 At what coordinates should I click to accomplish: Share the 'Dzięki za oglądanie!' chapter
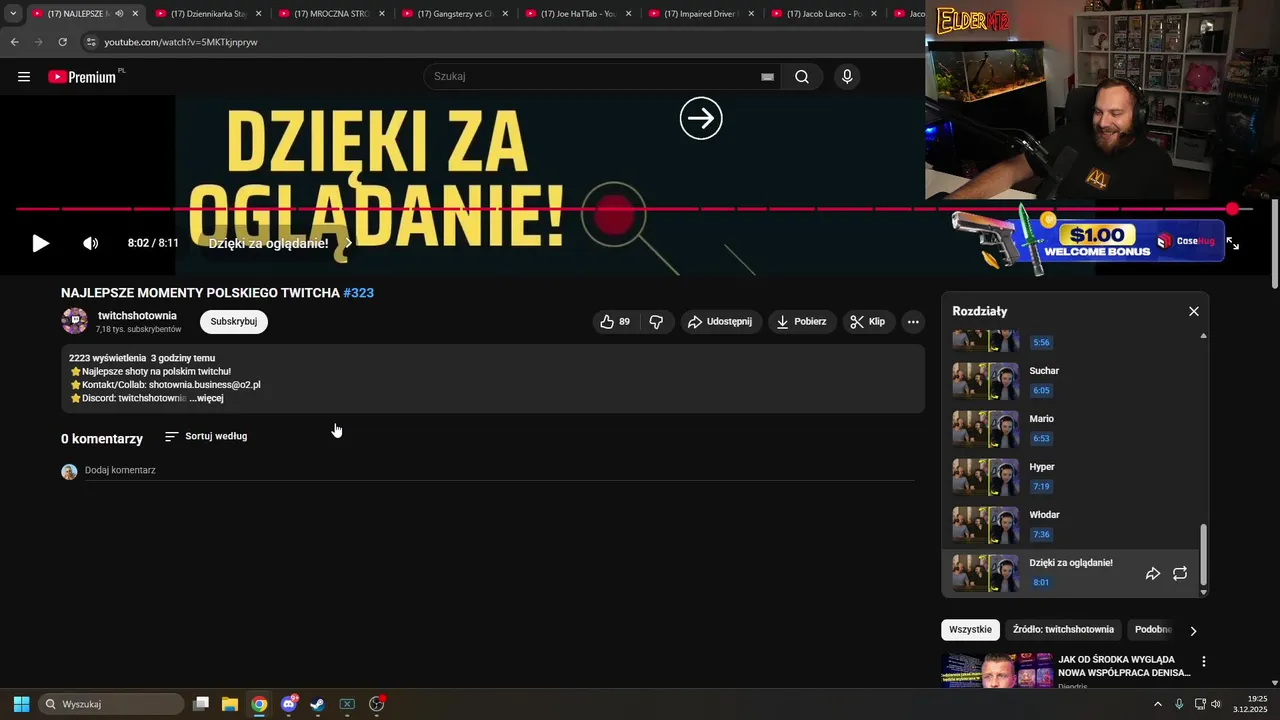[x=1153, y=573]
